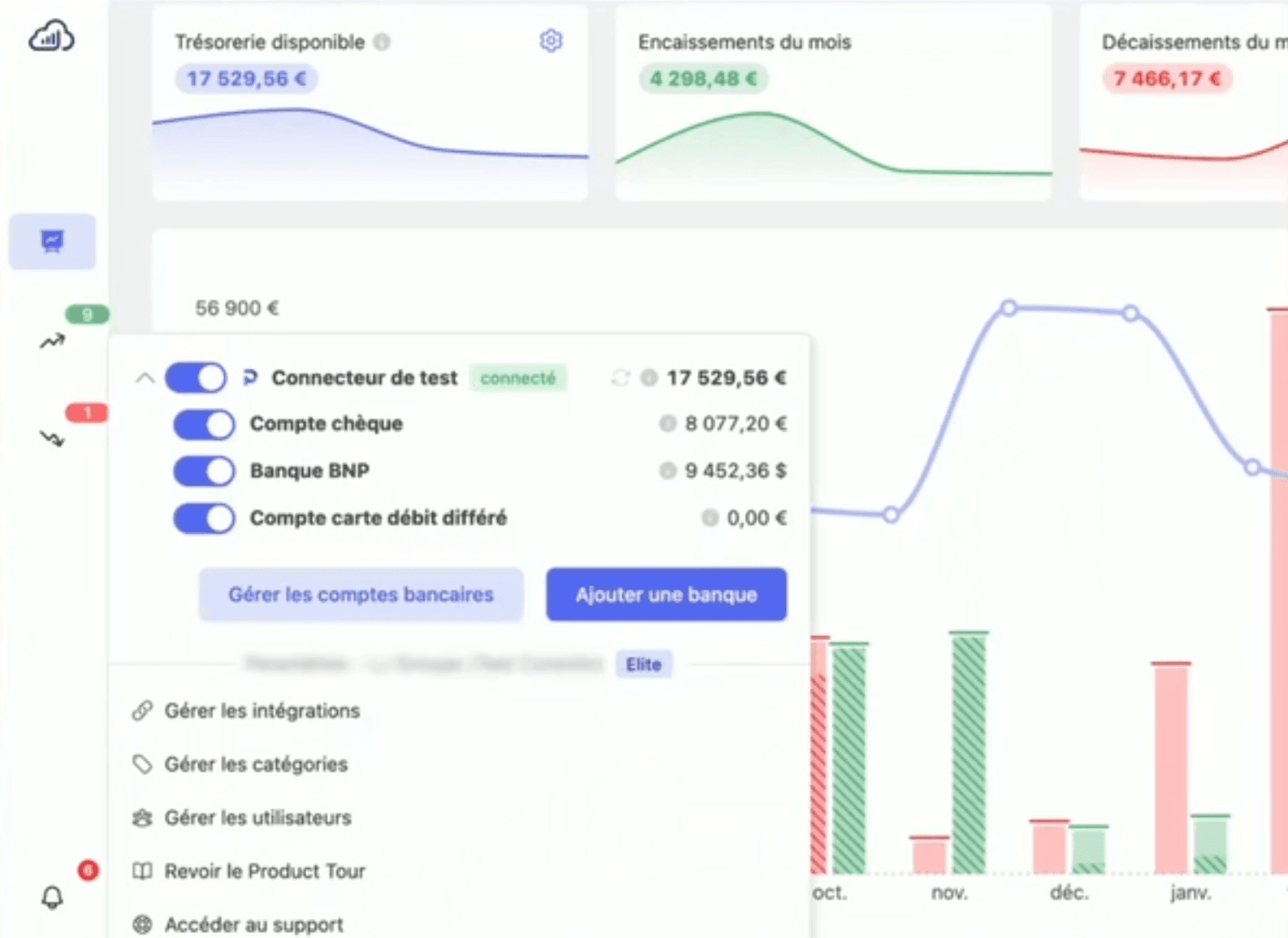1288x938 pixels.
Task: Click info icon next to Trésorerie disponible
Action: [x=382, y=41]
